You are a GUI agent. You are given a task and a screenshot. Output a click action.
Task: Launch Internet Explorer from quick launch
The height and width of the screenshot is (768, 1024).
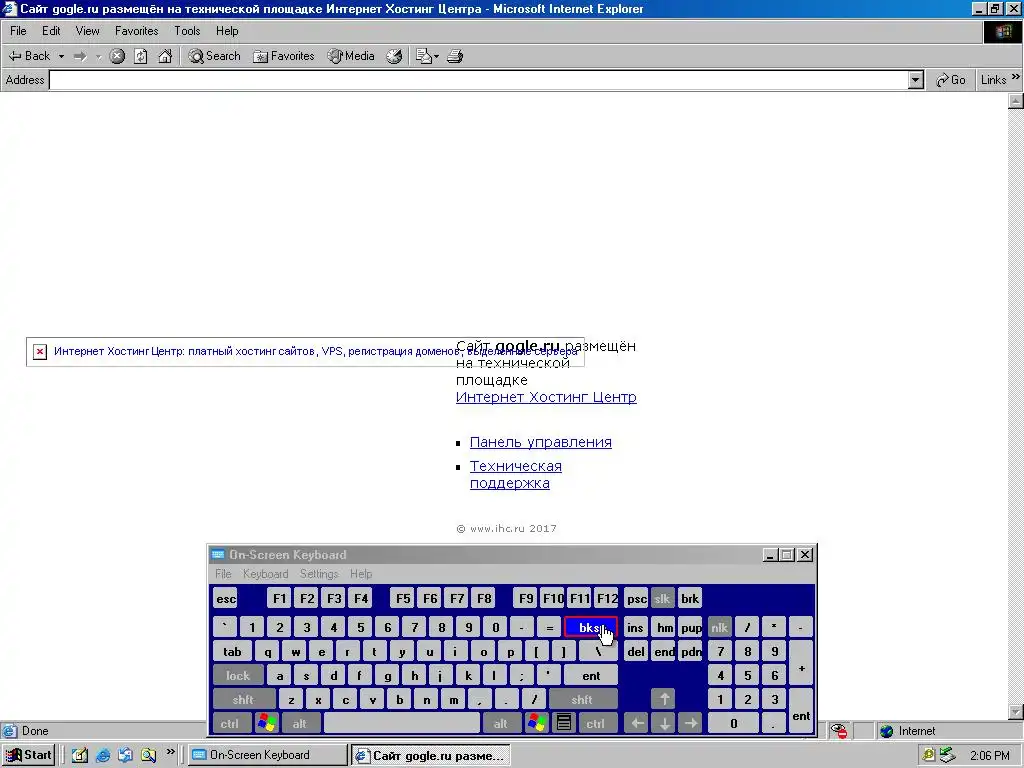pyautogui.click(x=103, y=755)
